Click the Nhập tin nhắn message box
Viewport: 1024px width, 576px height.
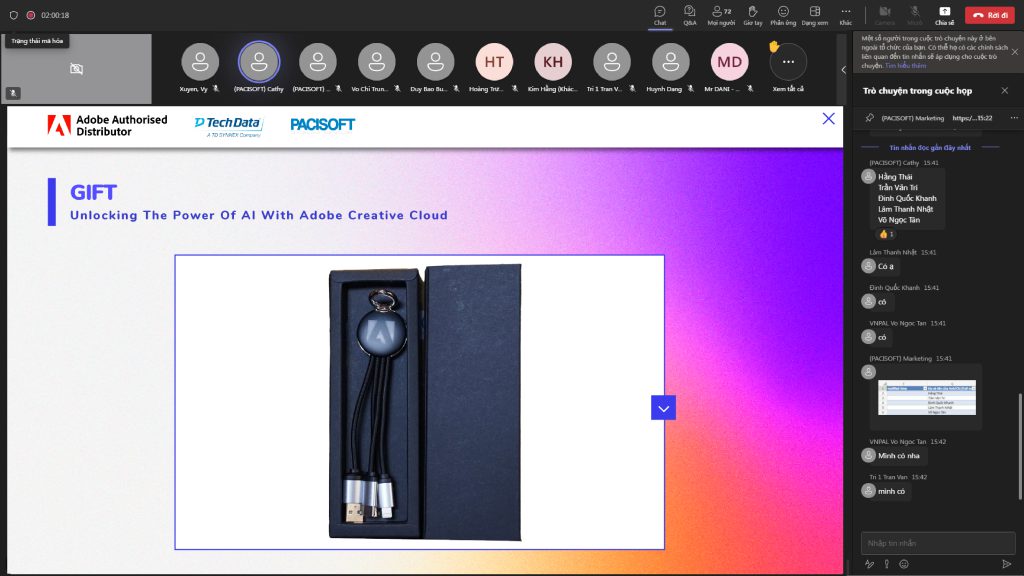click(x=938, y=543)
